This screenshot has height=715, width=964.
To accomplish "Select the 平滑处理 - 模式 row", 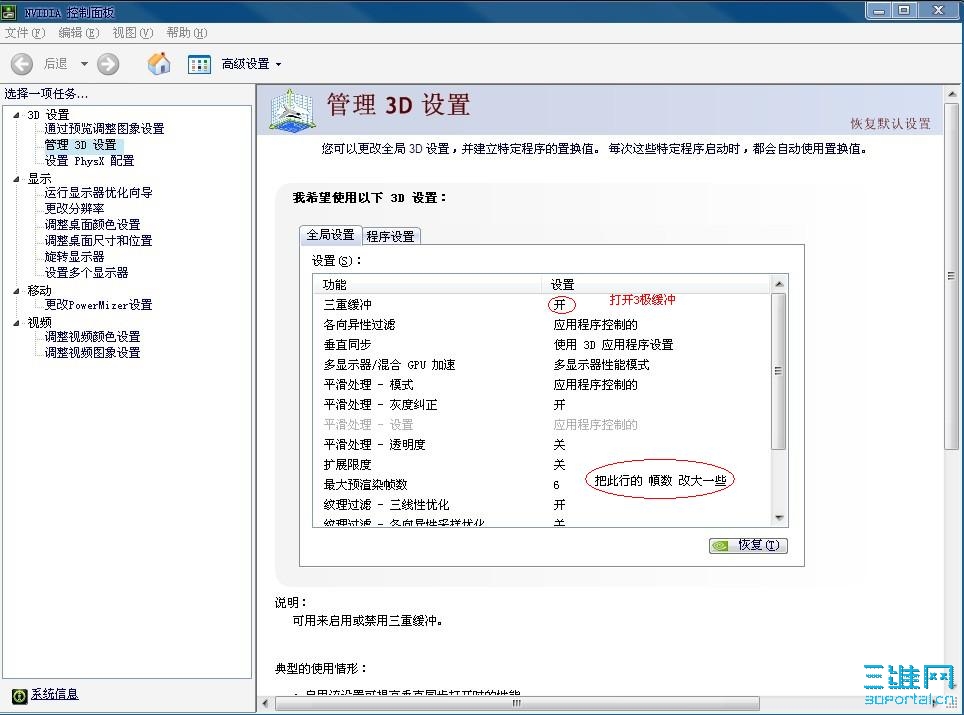I will coord(542,384).
